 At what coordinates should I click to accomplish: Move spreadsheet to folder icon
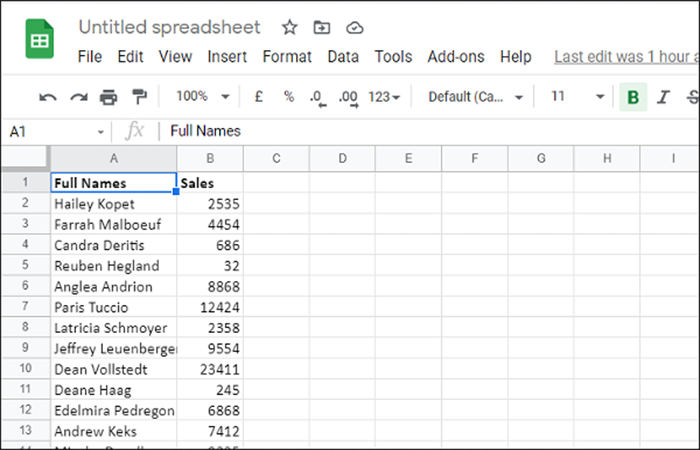(x=321, y=28)
